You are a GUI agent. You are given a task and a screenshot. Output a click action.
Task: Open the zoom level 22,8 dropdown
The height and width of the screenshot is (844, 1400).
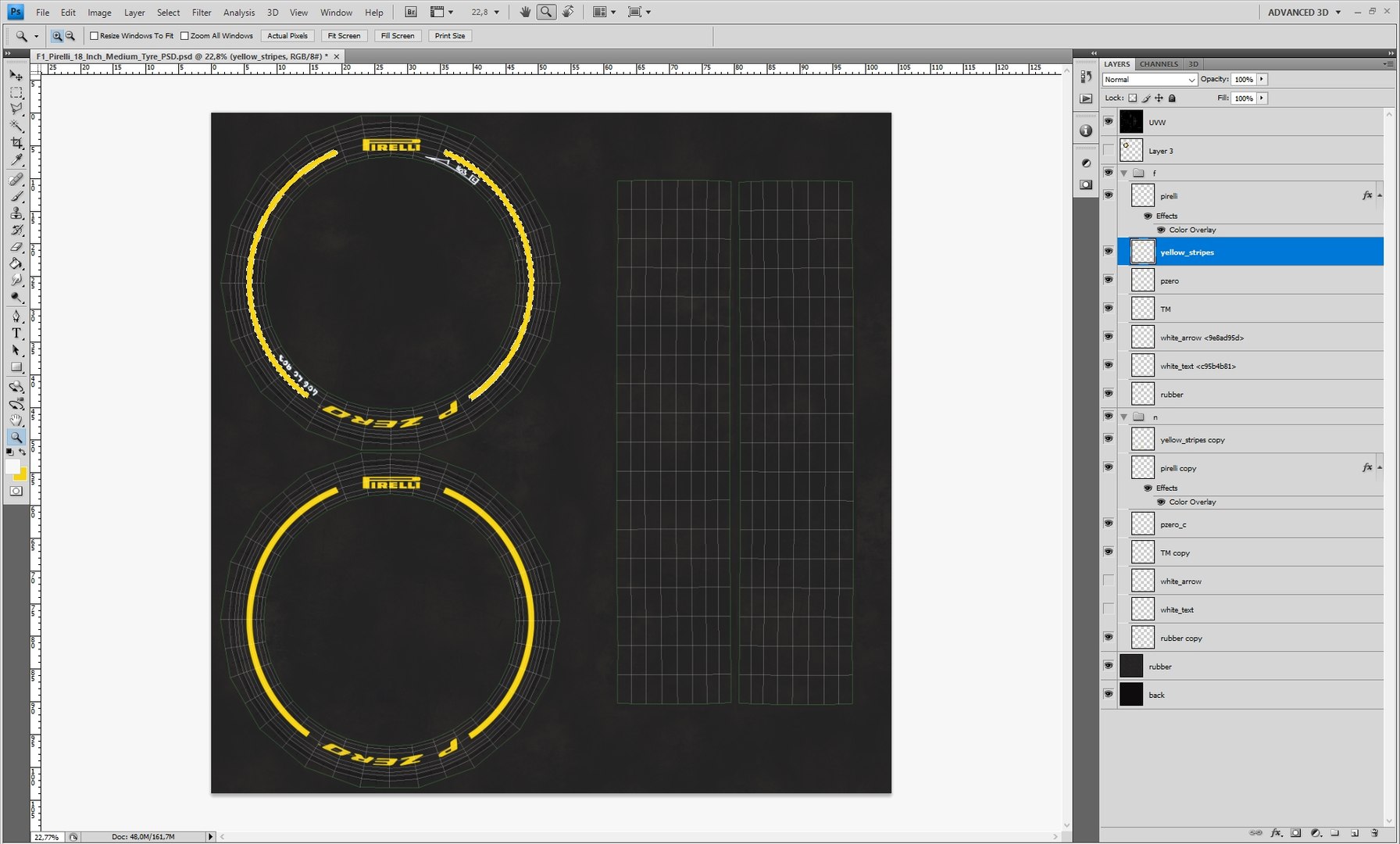(x=497, y=13)
